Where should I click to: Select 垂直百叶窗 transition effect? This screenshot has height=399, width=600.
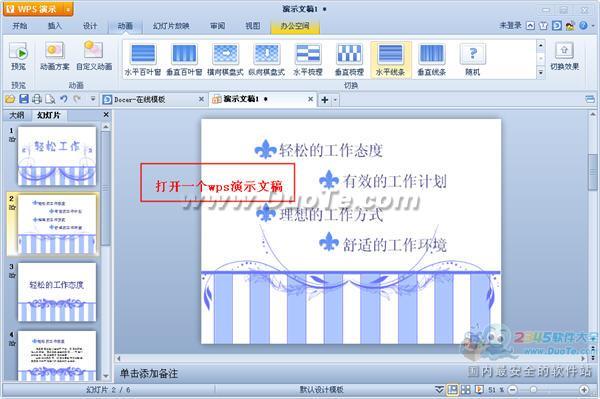pos(184,59)
